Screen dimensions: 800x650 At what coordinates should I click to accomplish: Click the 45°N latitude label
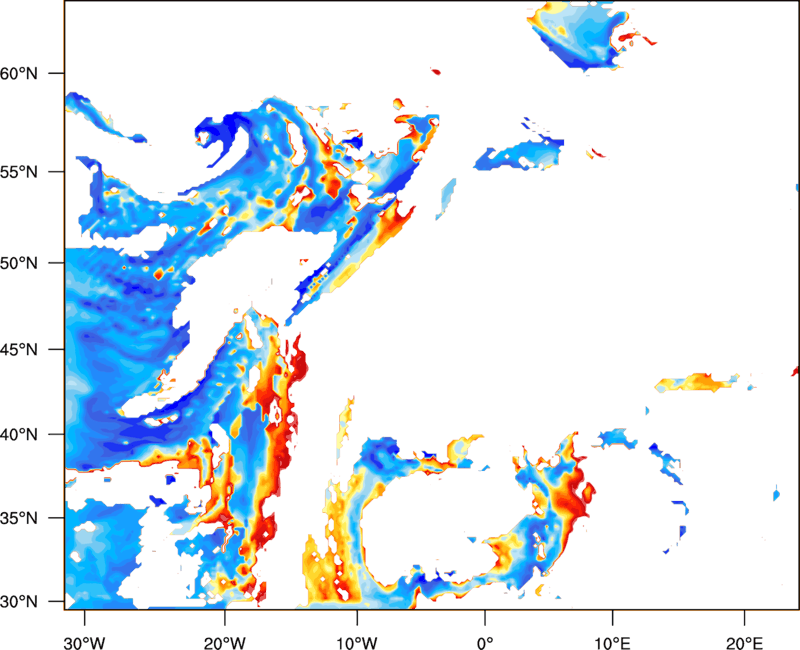pyautogui.click(x=19, y=349)
